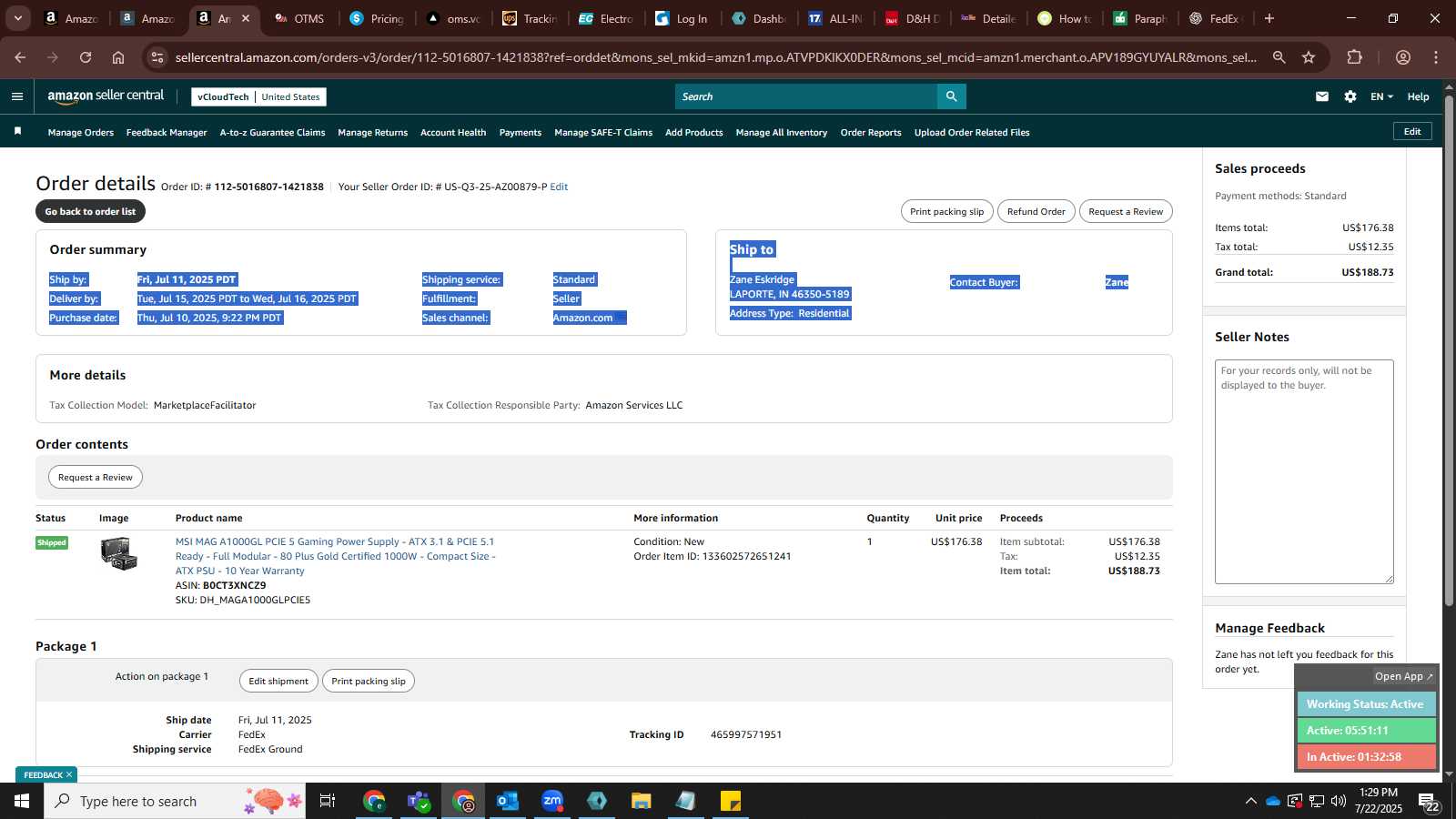
Task: Open a new browser tab
Action: pyautogui.click(x=1269, y=18)
